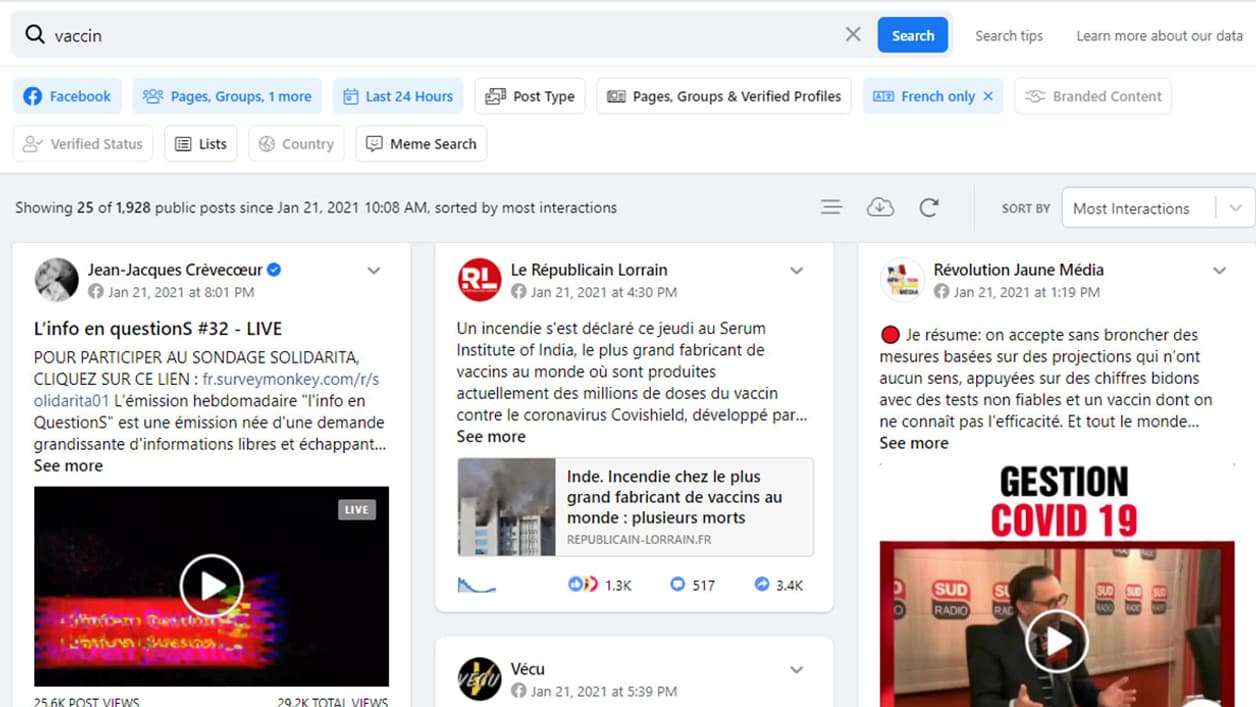
Task: Click Jean-Jacques Crèvecœur profile avatar
Action: pos(56,280)
